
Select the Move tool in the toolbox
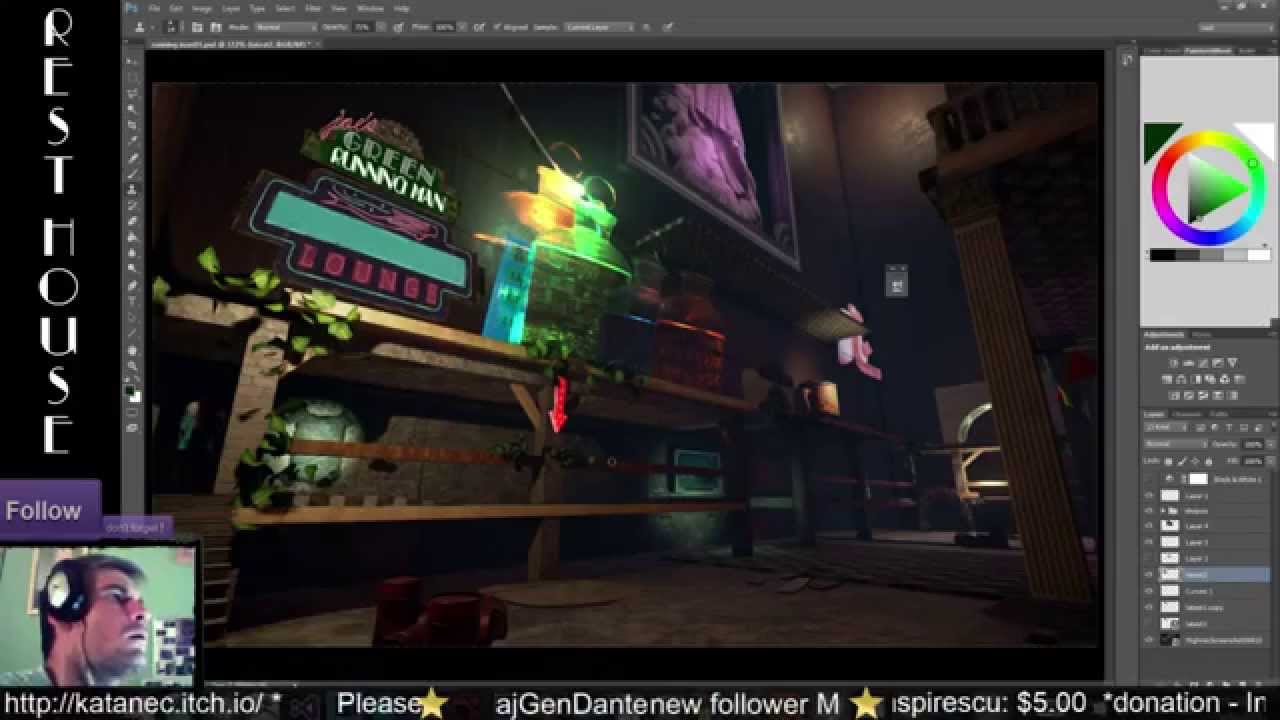pyautogui.click(x=132, y=60)
